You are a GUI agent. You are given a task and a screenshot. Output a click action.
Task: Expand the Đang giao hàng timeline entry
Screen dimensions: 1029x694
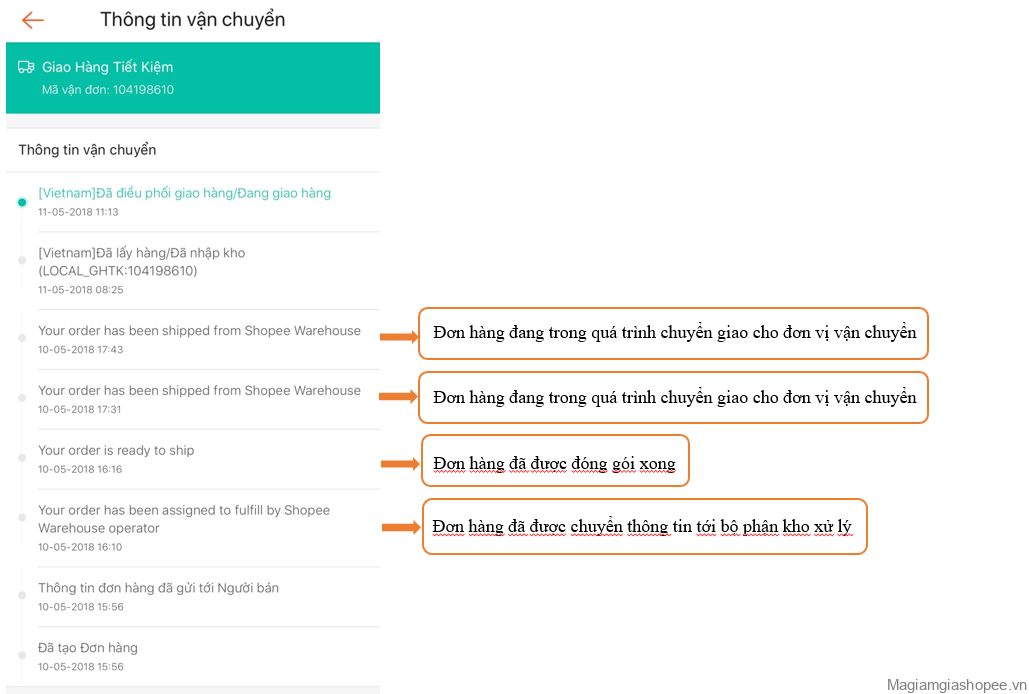coord(185,200)
